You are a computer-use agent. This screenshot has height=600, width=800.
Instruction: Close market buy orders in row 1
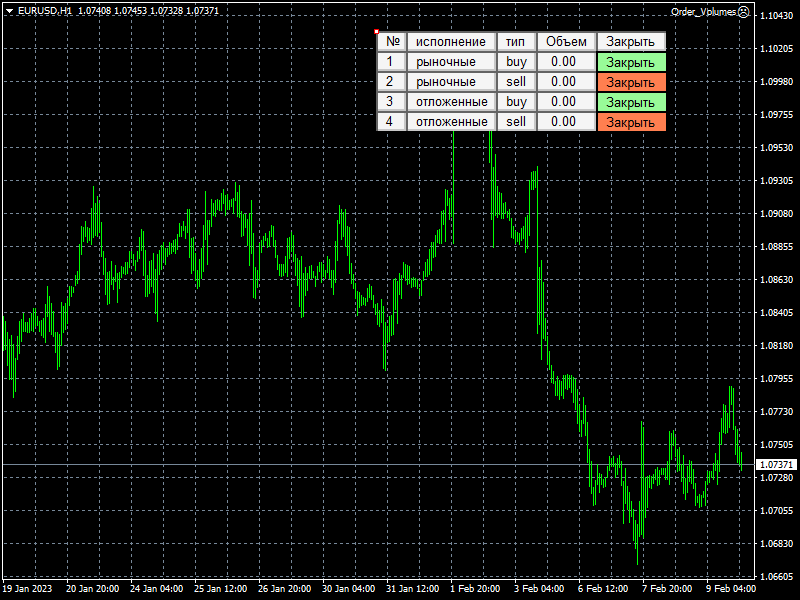coord(631,62)
